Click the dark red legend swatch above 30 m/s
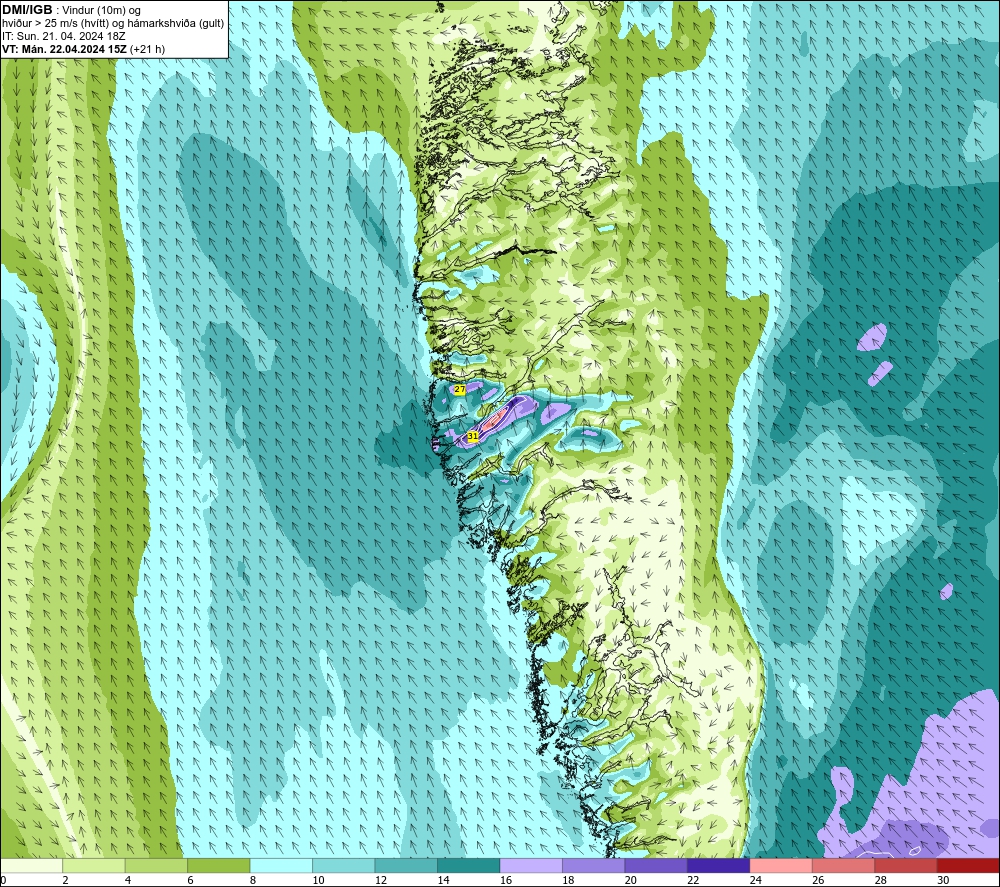 point(969,865)
